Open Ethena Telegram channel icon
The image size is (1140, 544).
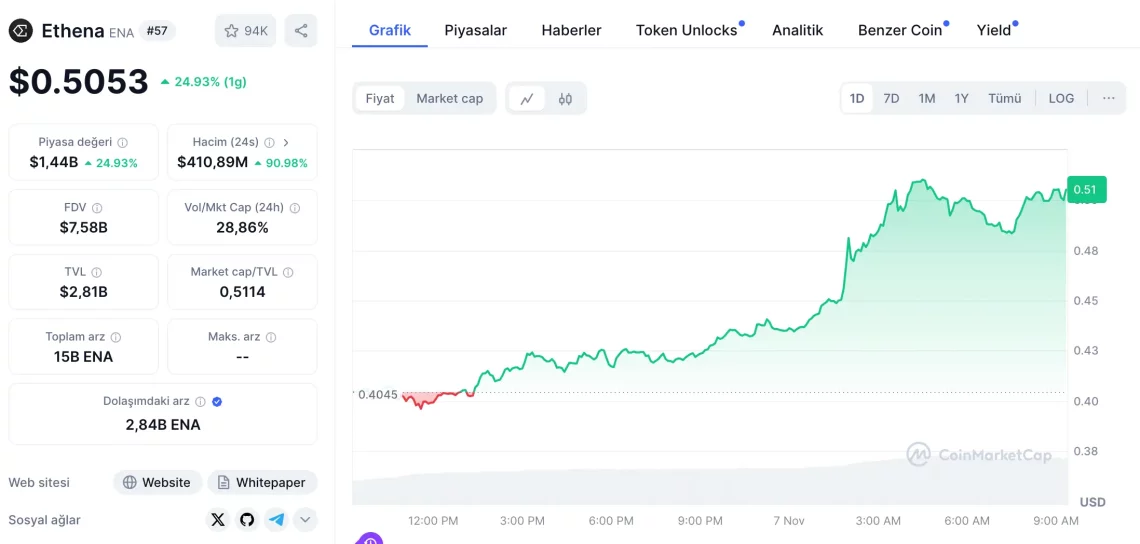pos(276,520)
